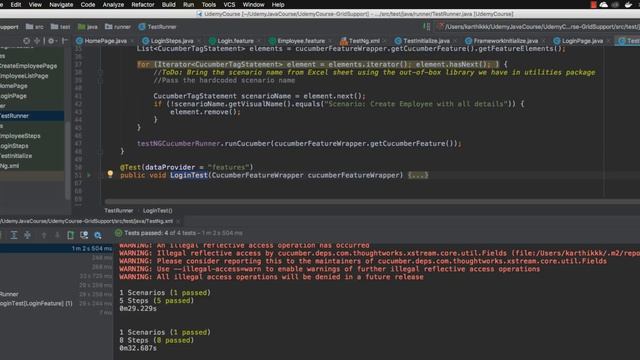Click the scroll-from-source target icon in project panel

point(27,41)
